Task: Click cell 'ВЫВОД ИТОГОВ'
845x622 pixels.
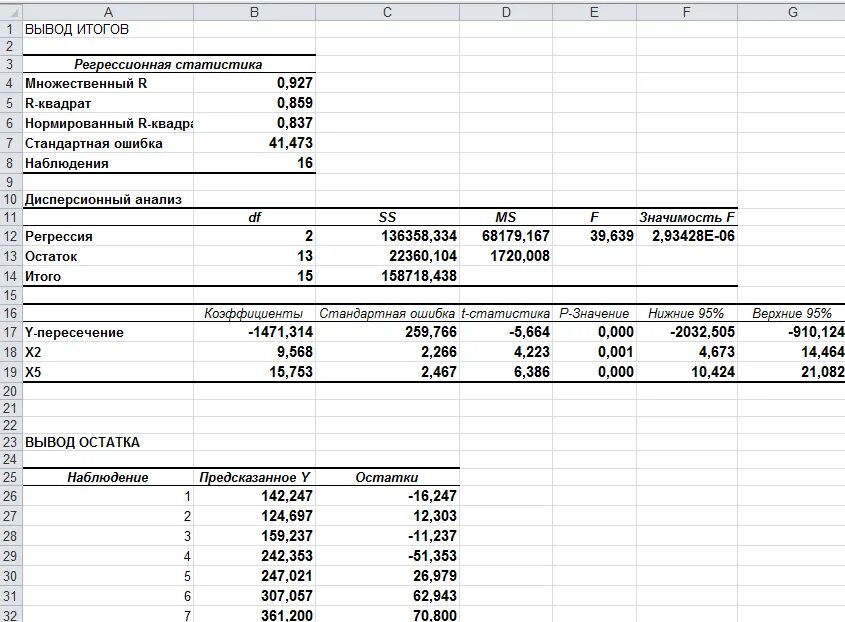Action: click(x=108, y=29)
